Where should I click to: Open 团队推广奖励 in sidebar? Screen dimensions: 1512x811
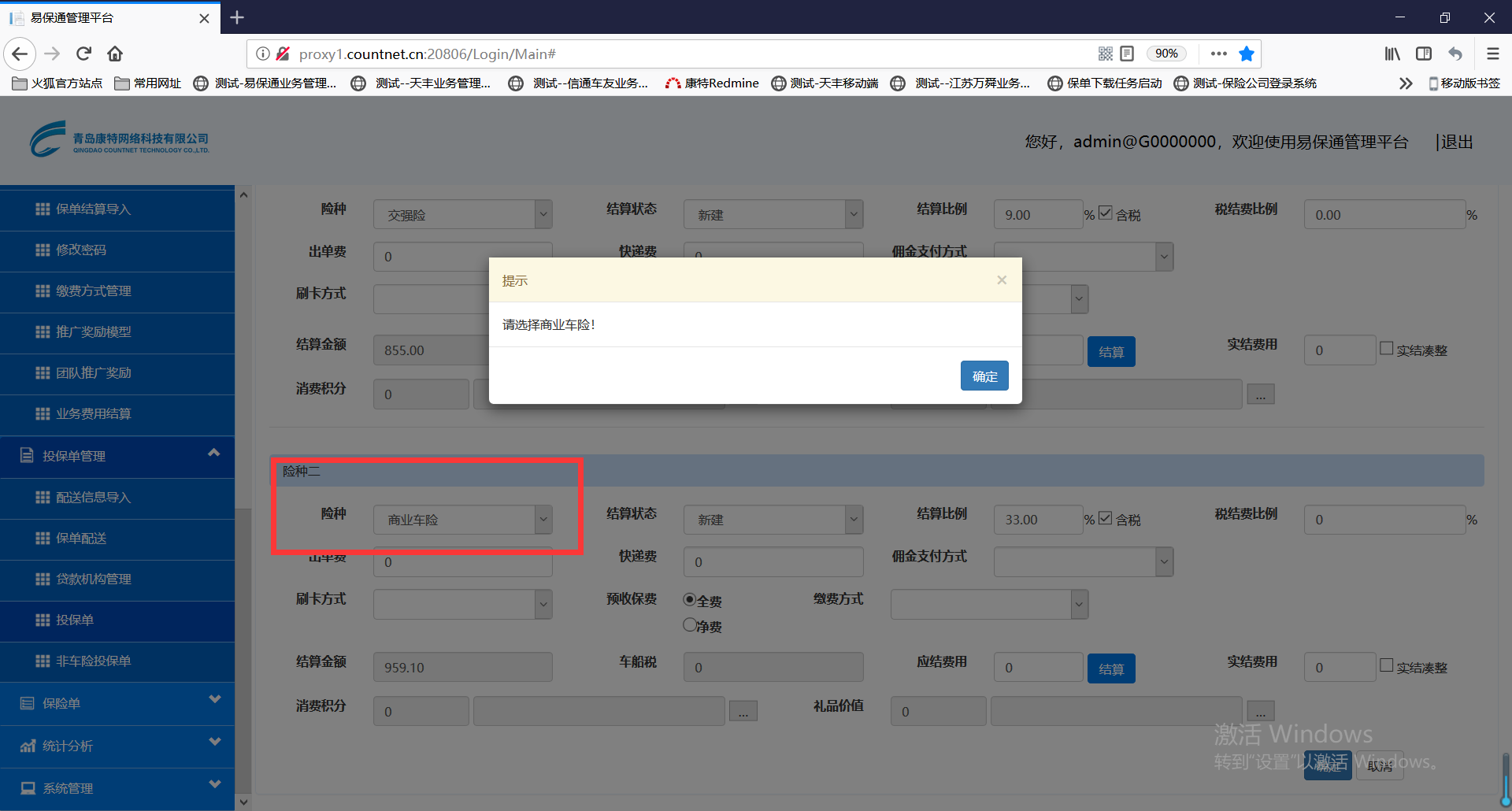click(x=117, y=373)
